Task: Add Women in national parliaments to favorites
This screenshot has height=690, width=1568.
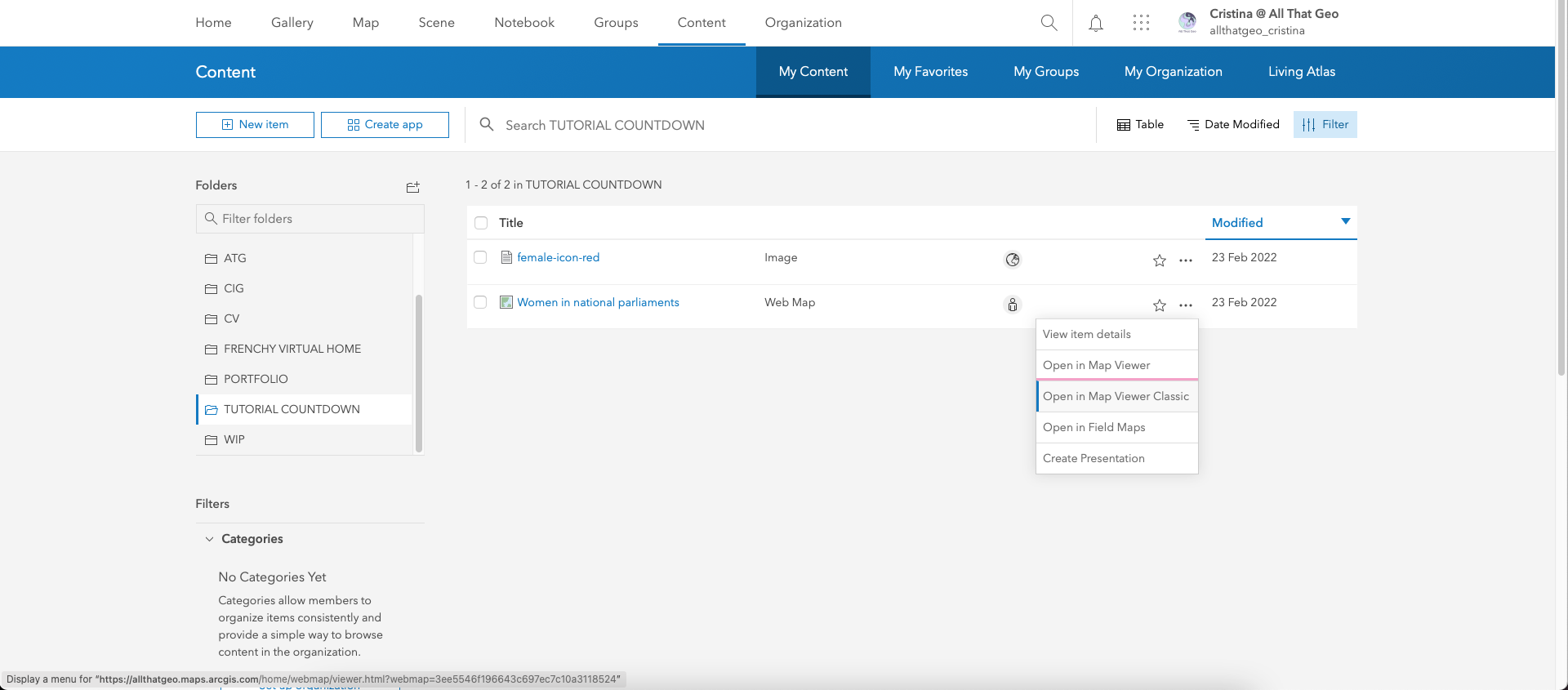Action: (x=1159, y=305)
